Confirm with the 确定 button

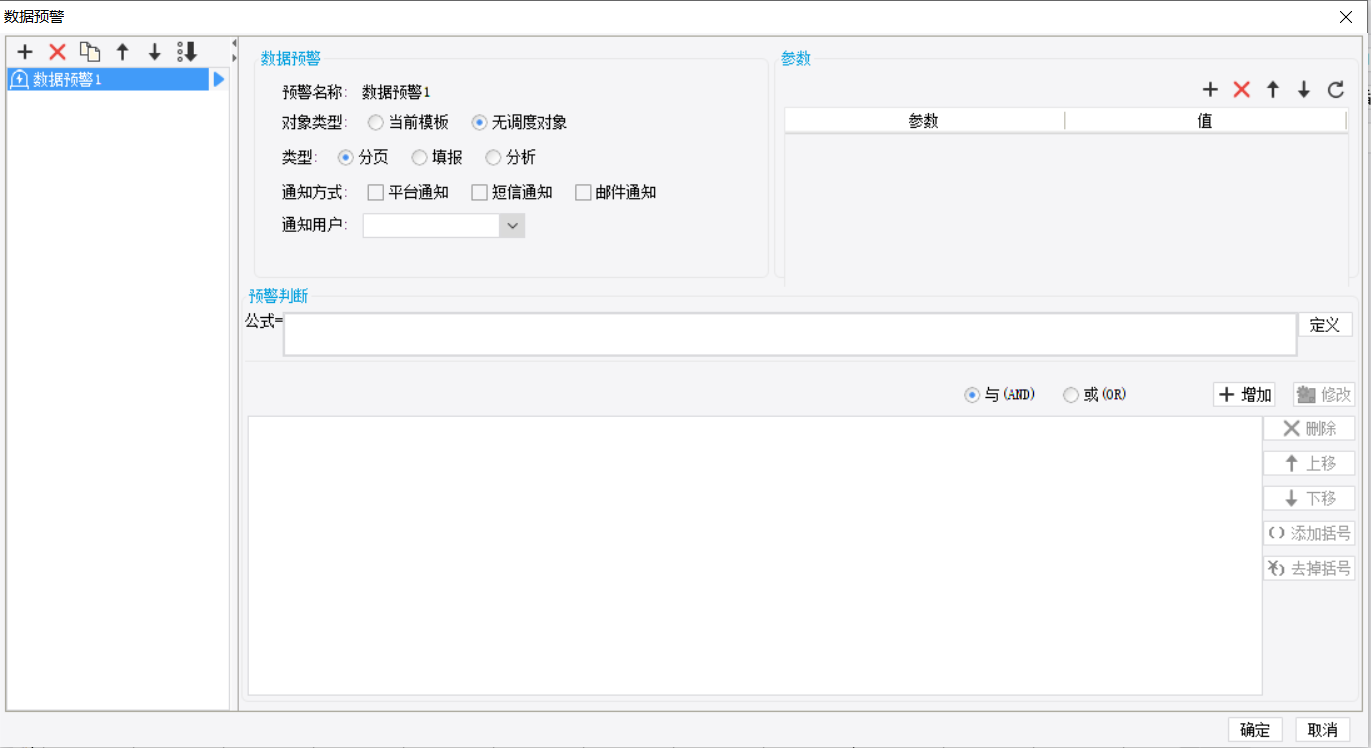1255,730
